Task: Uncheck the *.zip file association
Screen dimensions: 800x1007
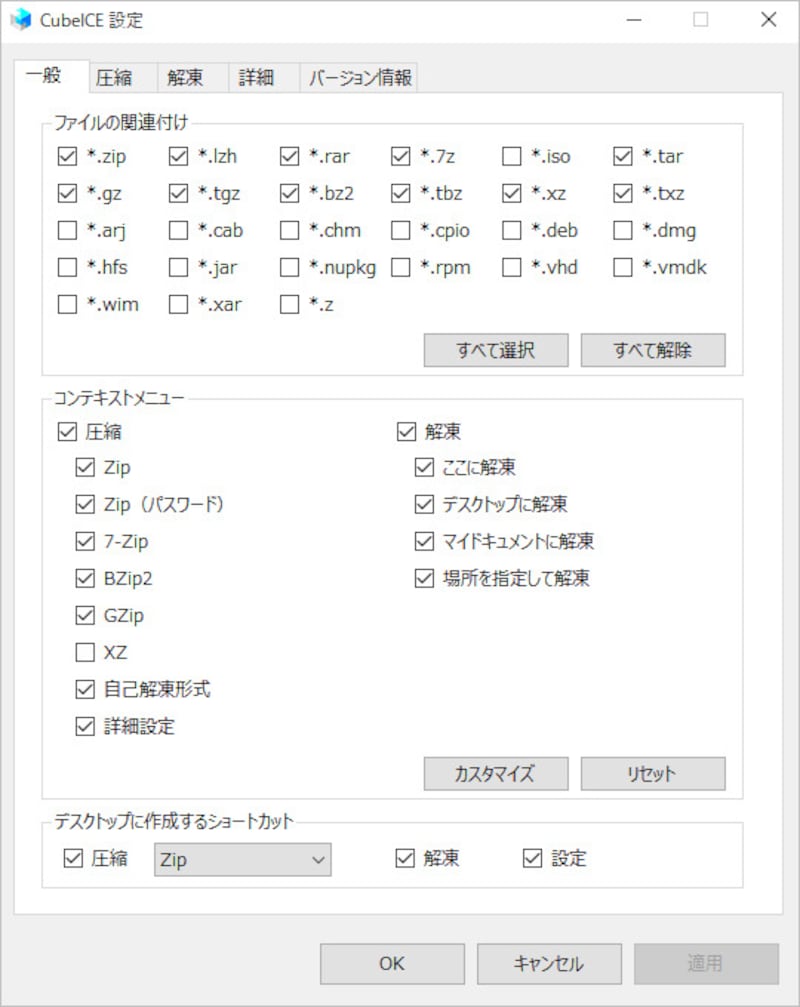Action: (68, 156)
